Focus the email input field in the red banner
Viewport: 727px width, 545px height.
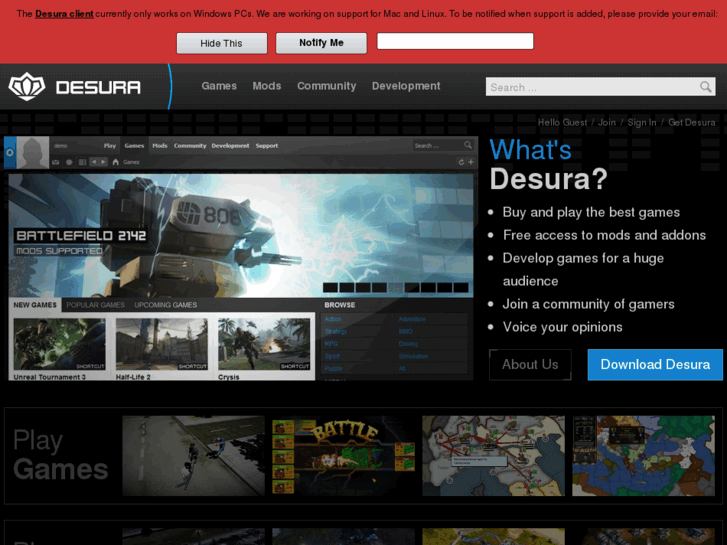tap(455, 41)
